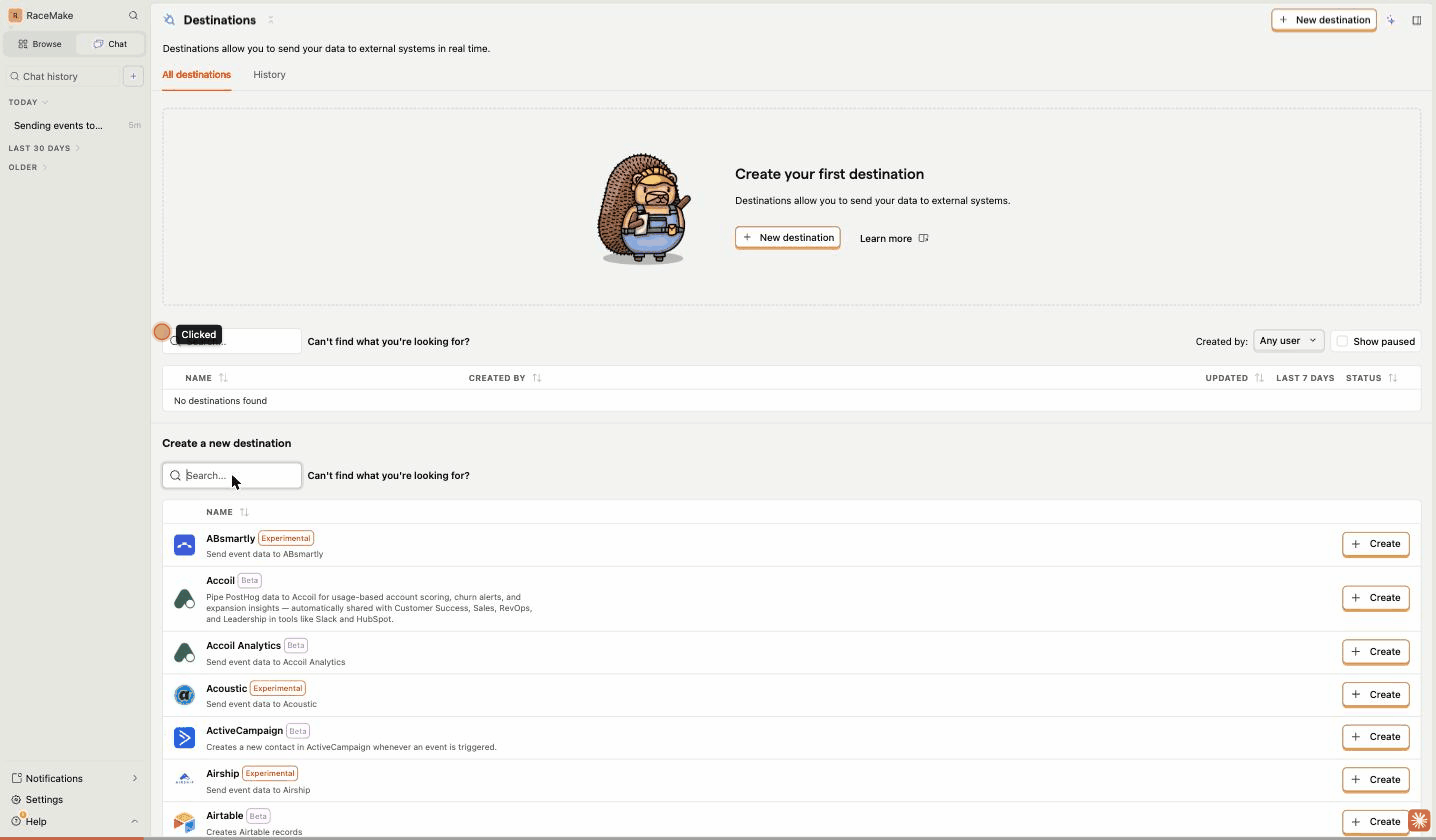Start a new chat with the plus icon
Screen dimensions: 1436x840
point(133,76)
